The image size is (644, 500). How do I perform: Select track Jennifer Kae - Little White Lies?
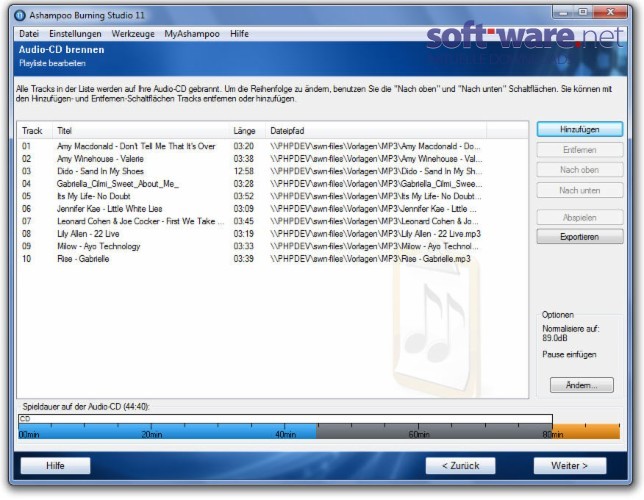pos(109,209)
